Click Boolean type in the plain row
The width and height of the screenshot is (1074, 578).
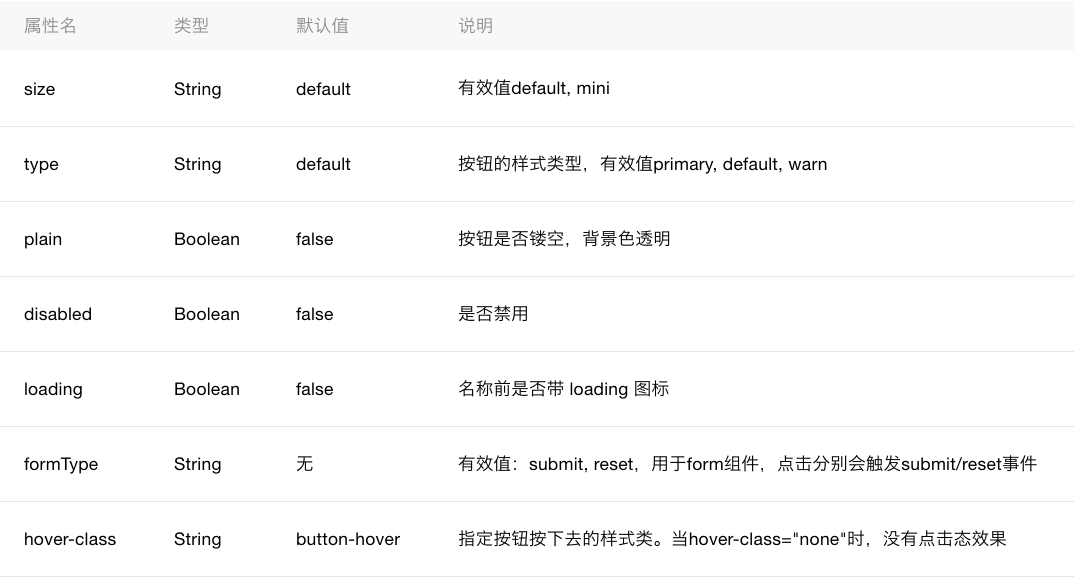207,239
